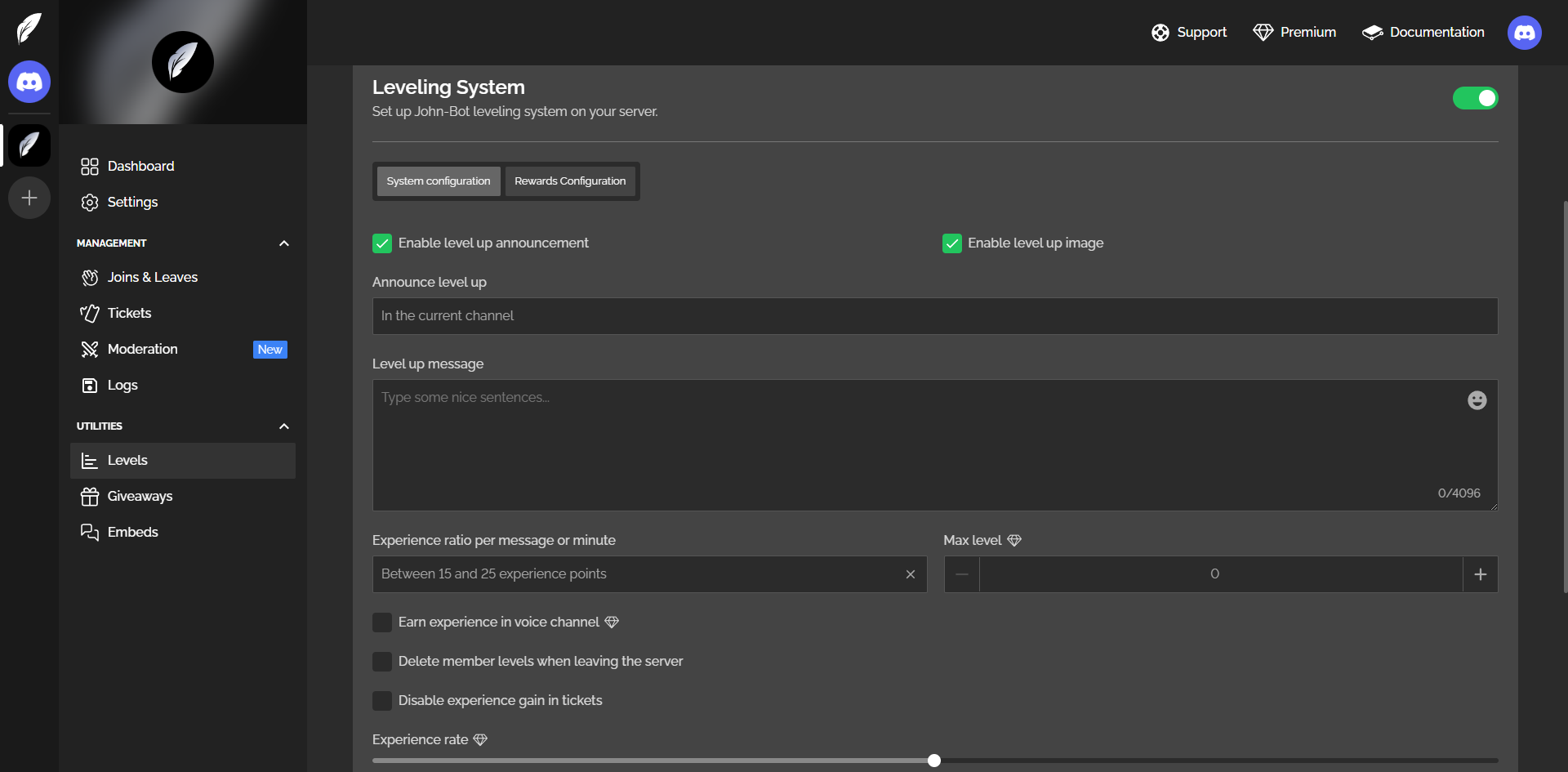Collapse the Utilities section
The image size is (1568, 772).
point(283,426)
